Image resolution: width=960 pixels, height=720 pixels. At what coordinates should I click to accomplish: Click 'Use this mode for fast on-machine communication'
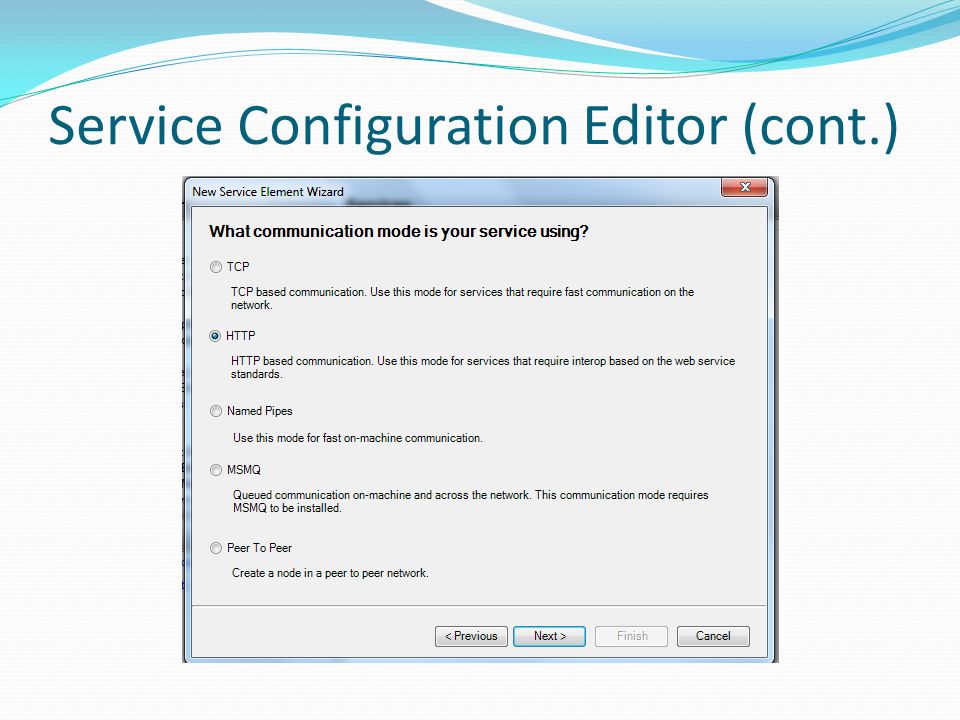click(x=358, y=438)
